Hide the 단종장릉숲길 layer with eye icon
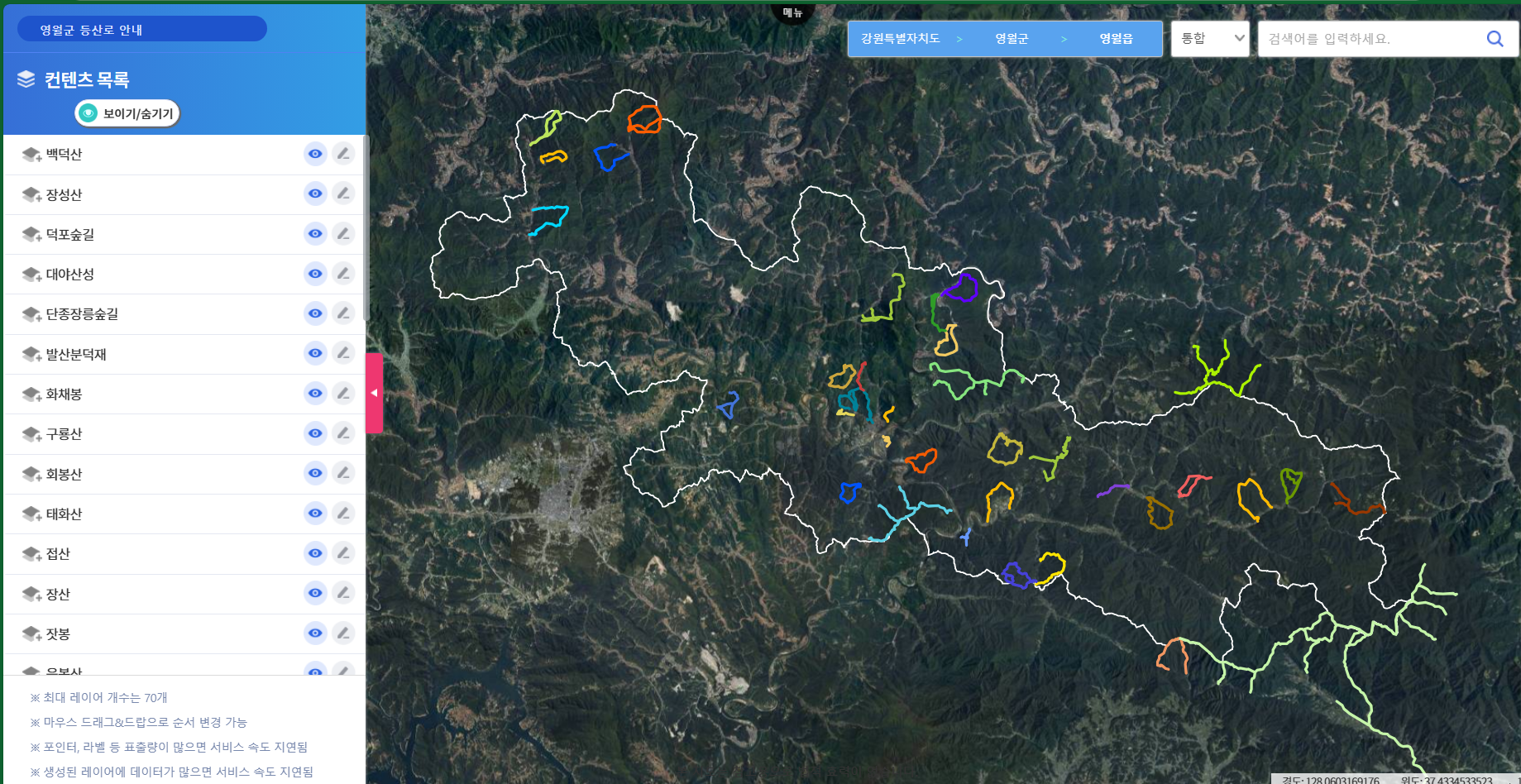This screenshot has height=784, width=1521. tap(315, 313)
